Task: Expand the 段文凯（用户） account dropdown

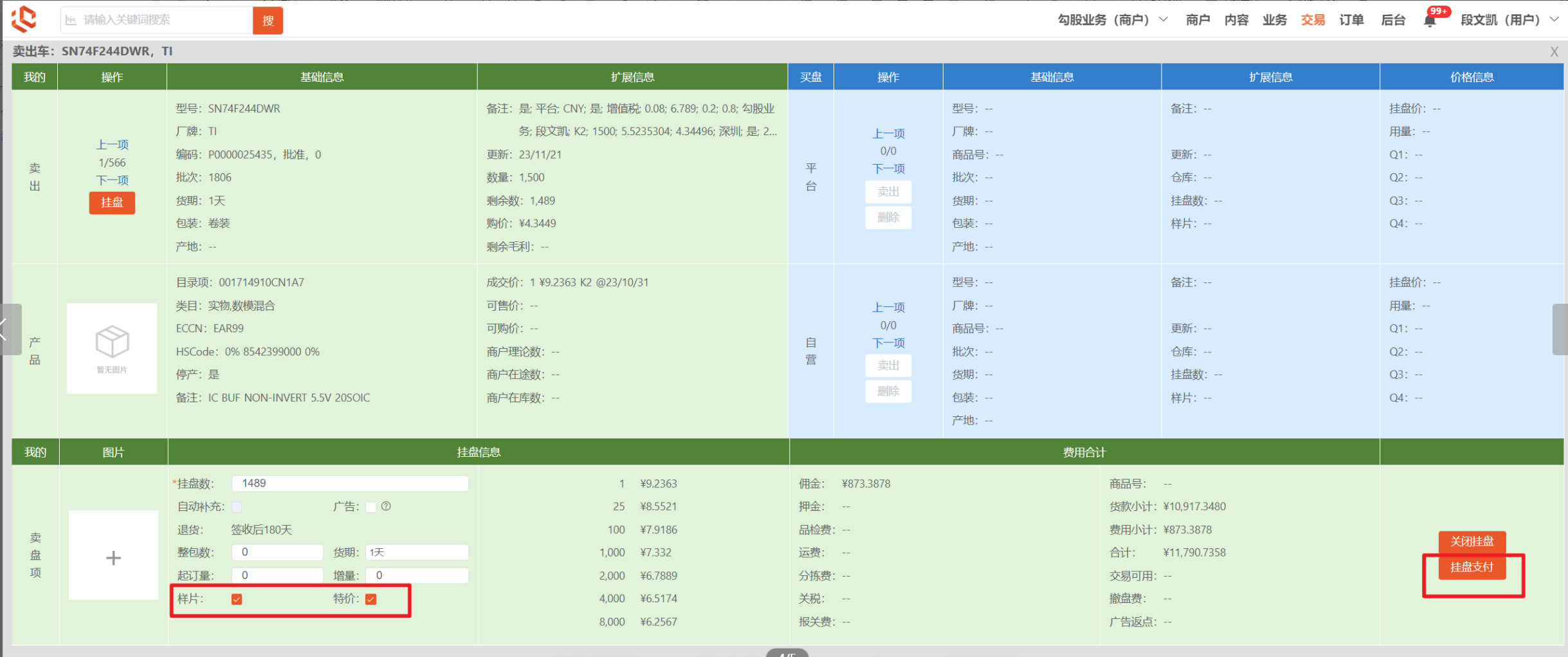Action: pos(1509,20)
